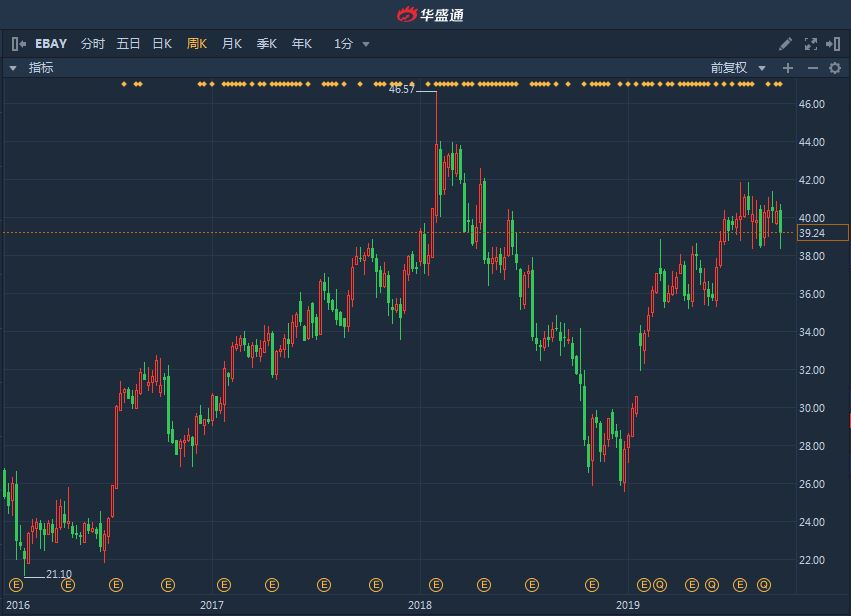Viewport: 851px width, 616px height.
Task: Click the last Q marker in 2019
Action: pyautogui.click(x=764, y=584)
